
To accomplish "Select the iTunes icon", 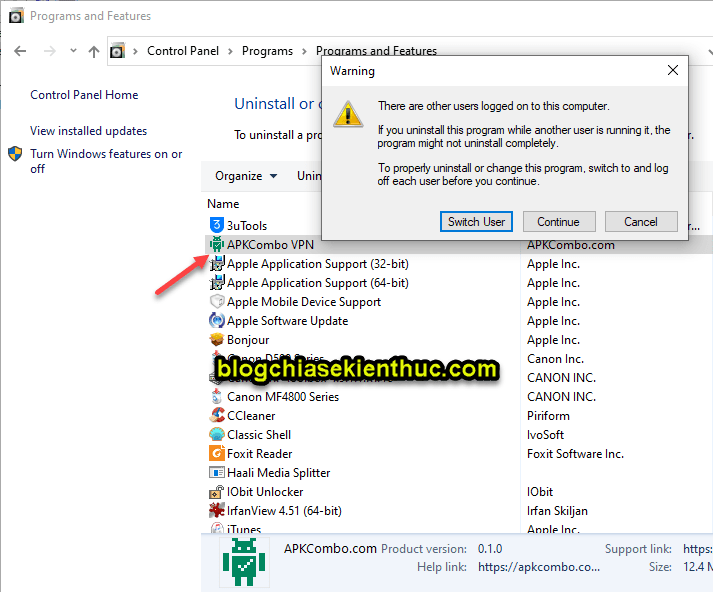I will coord(217,528).
